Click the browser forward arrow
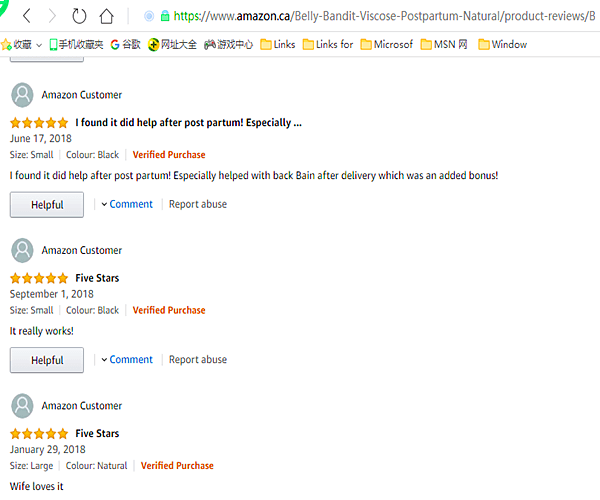The image size is (600, 500). [x=52, y=16]
